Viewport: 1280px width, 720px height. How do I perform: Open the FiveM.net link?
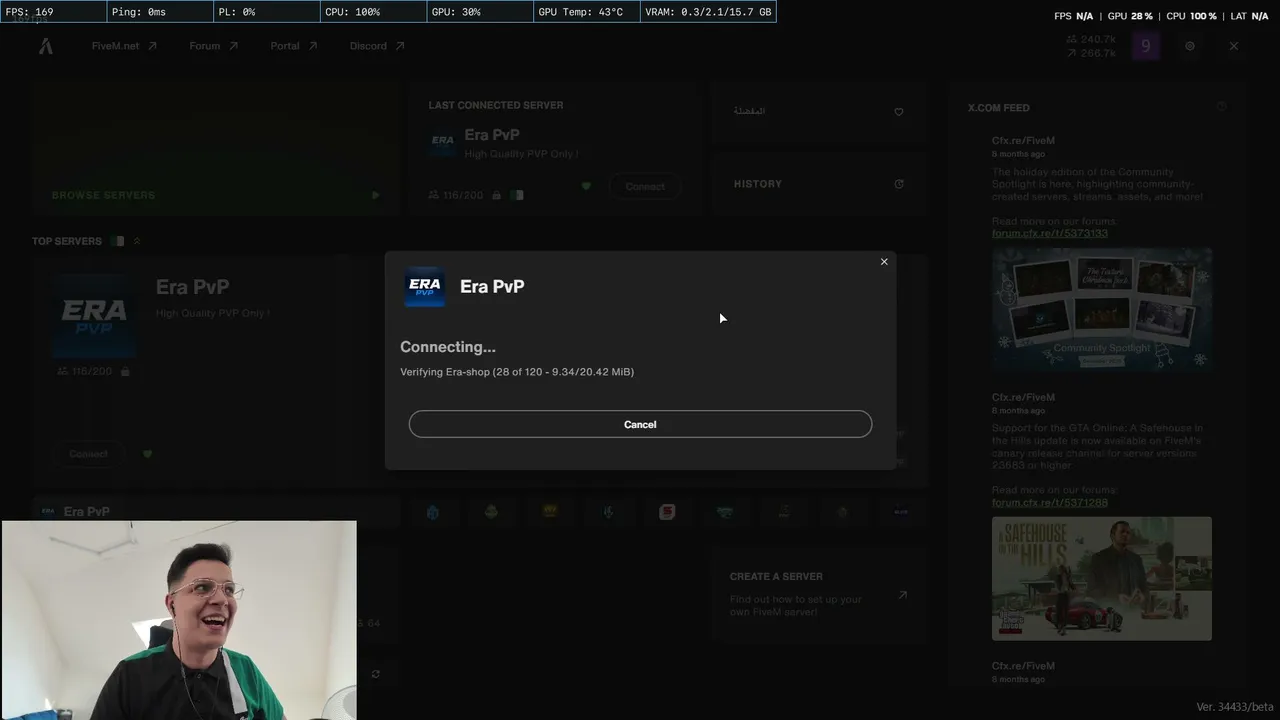click(x=124, y=46)
